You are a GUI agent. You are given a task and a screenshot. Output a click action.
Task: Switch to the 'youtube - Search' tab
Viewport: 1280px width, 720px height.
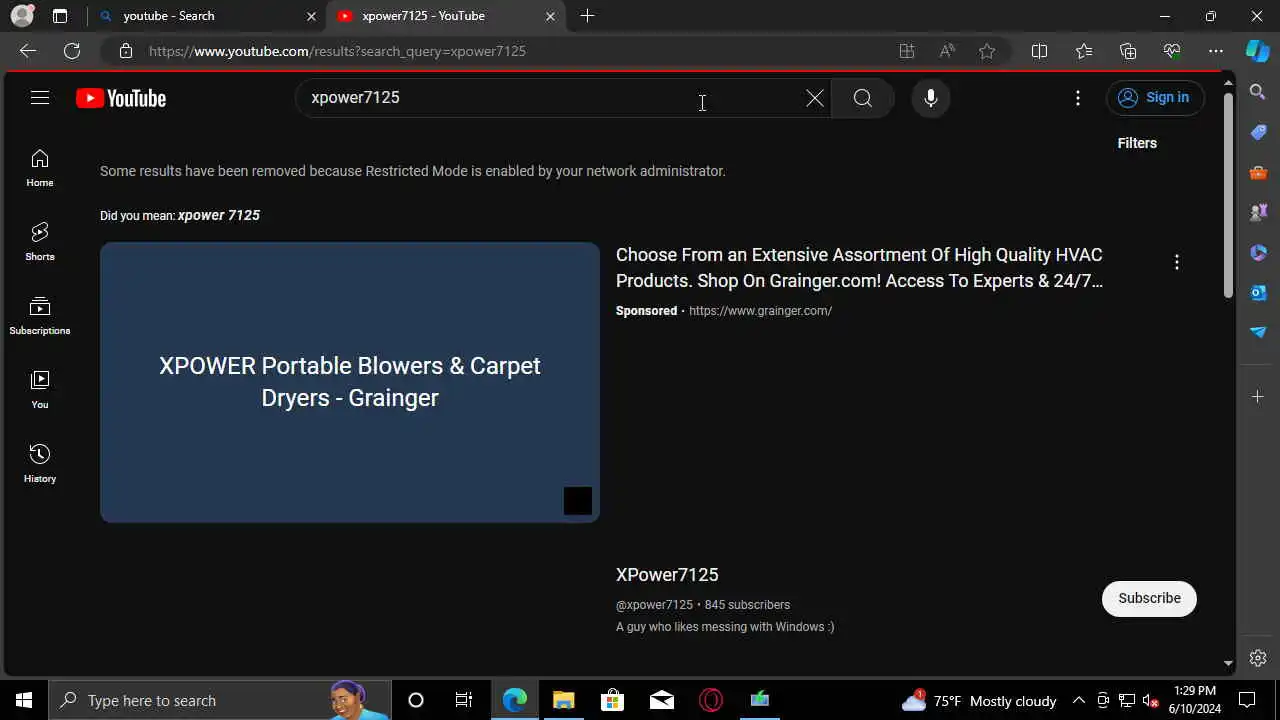(205, 16)
